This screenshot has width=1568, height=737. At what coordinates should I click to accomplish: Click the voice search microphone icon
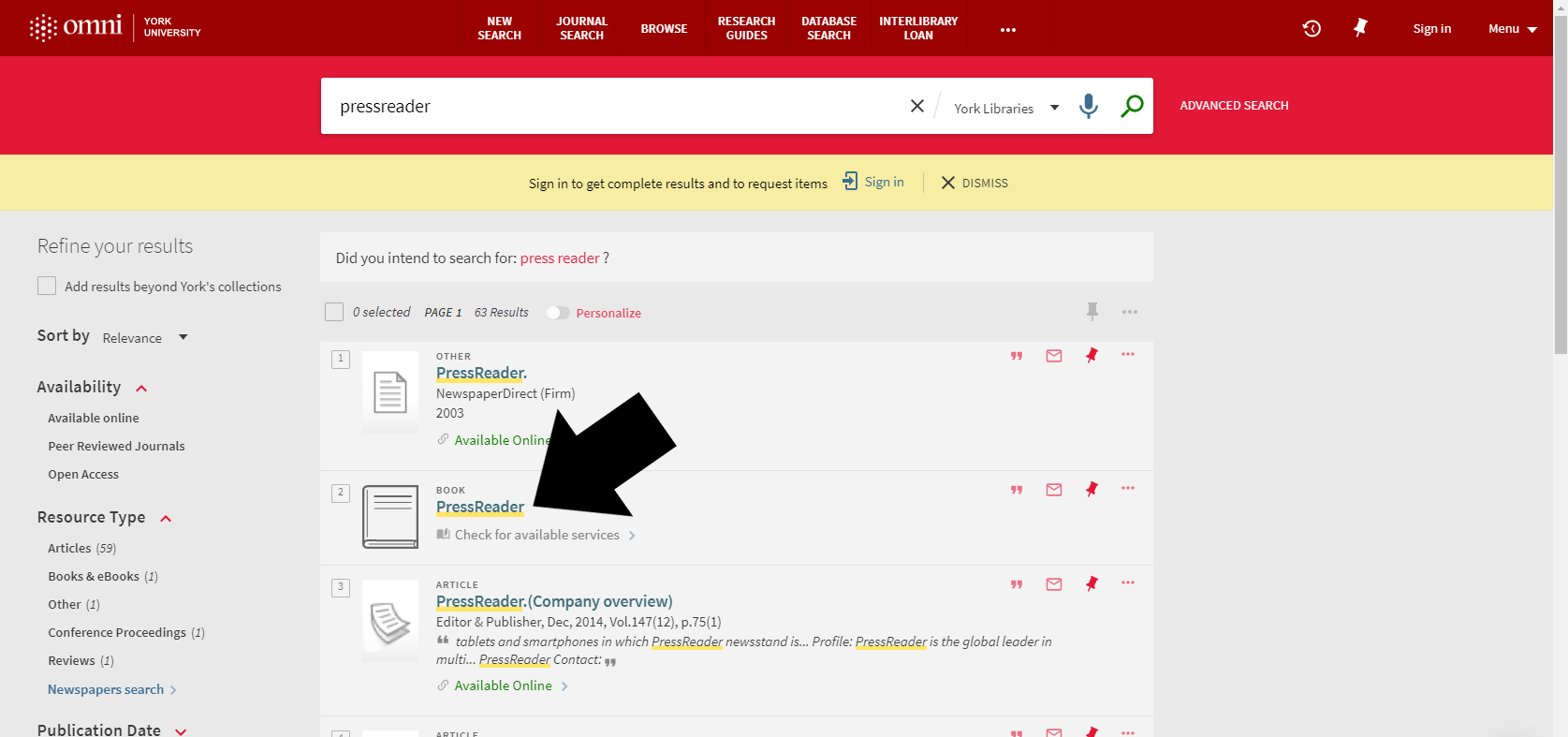(x=1088, y=106)
